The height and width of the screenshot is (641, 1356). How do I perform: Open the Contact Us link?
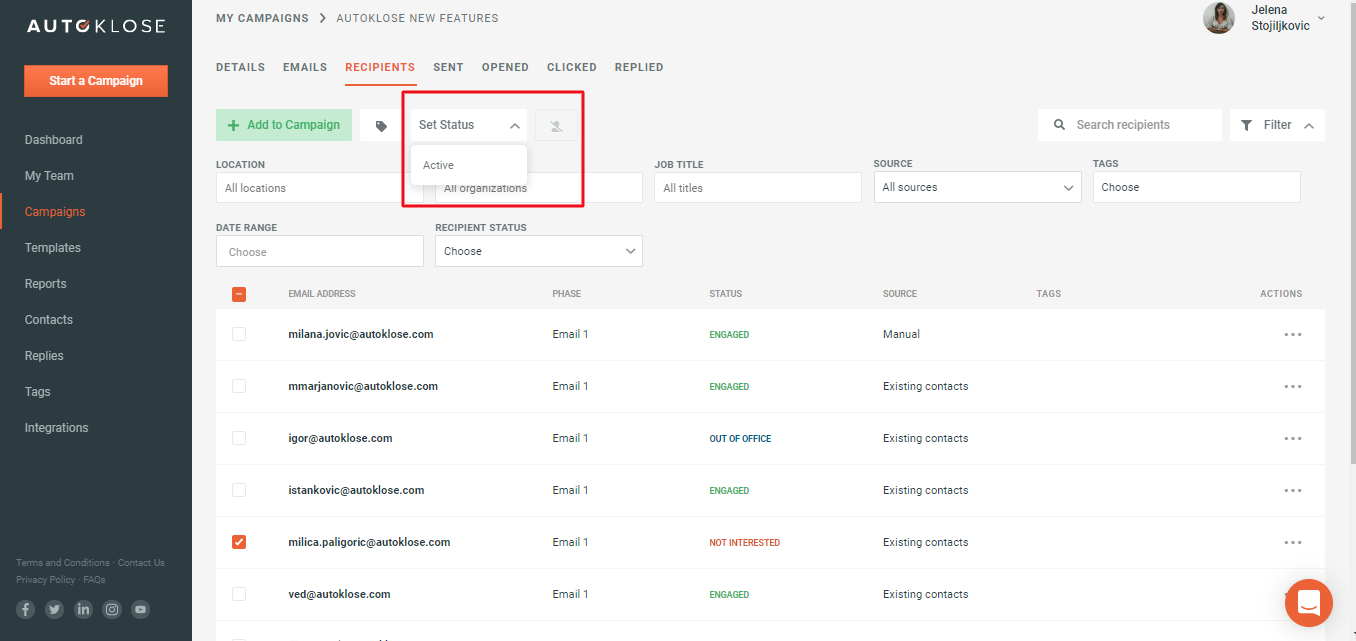pos(141,563)
